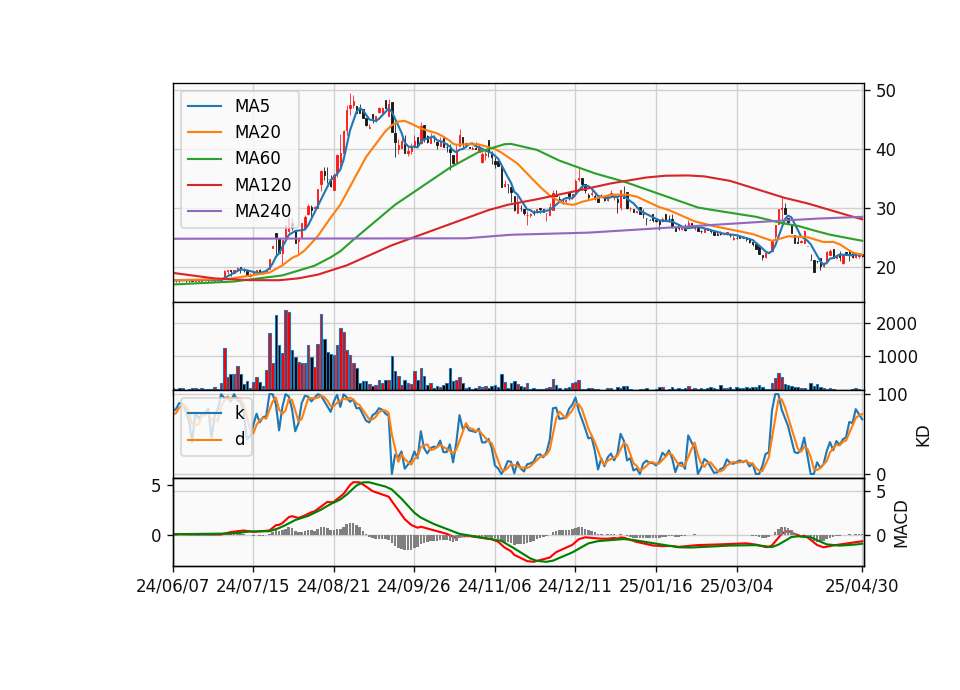Click the blue MA5 legend line sample
This screenshot has height=690, width=960.
pyautogui.click(x=204, y=106)
